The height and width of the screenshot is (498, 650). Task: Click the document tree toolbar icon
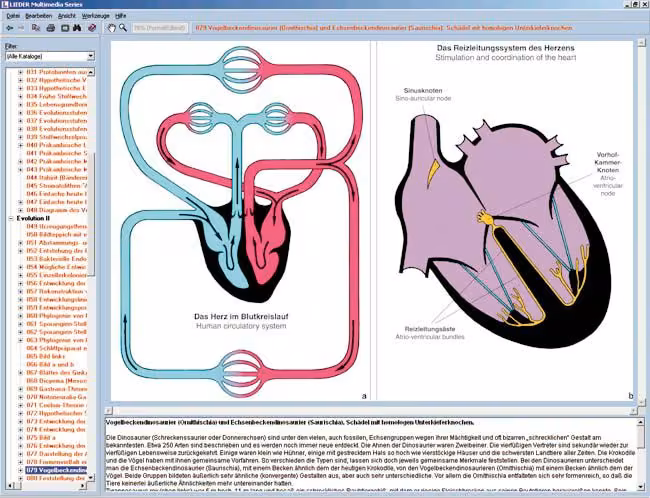pos(36,28)
